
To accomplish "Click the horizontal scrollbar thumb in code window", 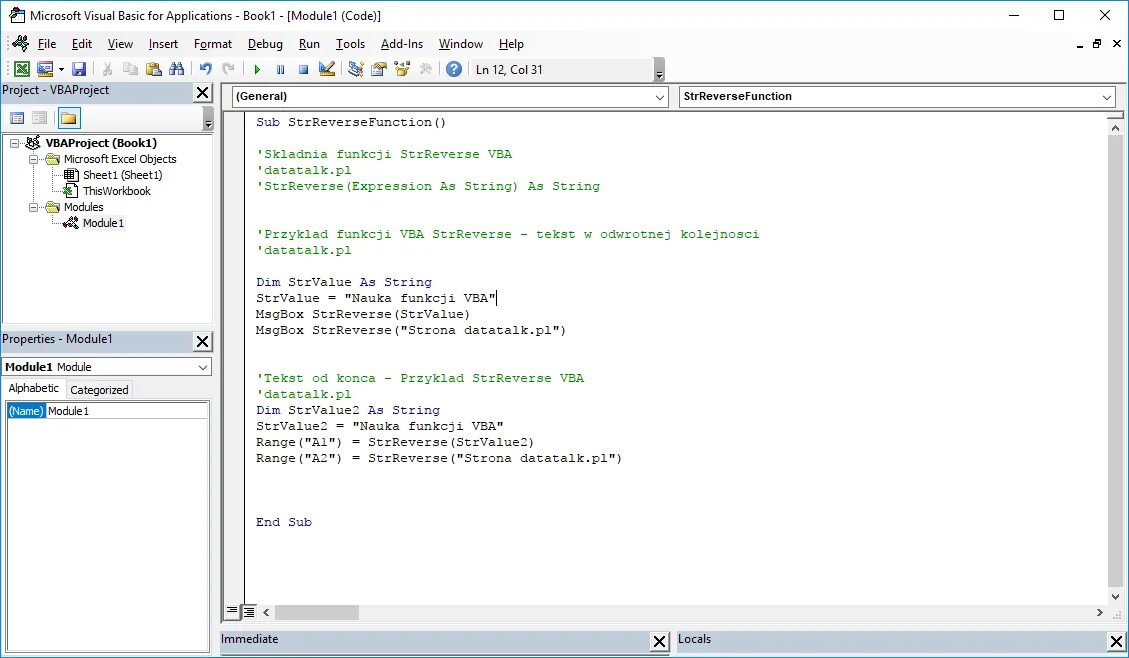I will click(316, 613).
